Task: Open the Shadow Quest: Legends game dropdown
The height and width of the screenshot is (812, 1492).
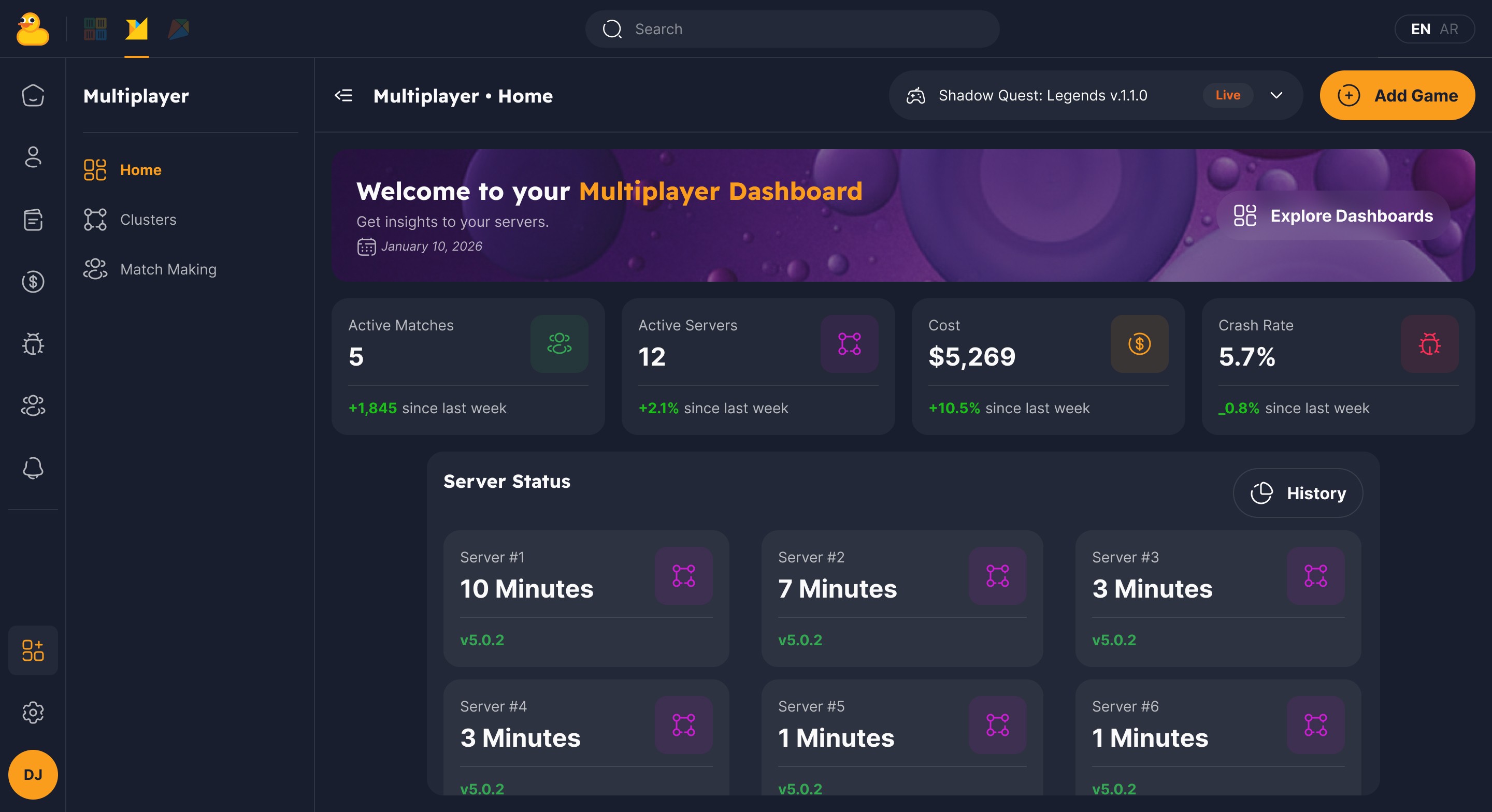Action: (x=1042, y=96)
